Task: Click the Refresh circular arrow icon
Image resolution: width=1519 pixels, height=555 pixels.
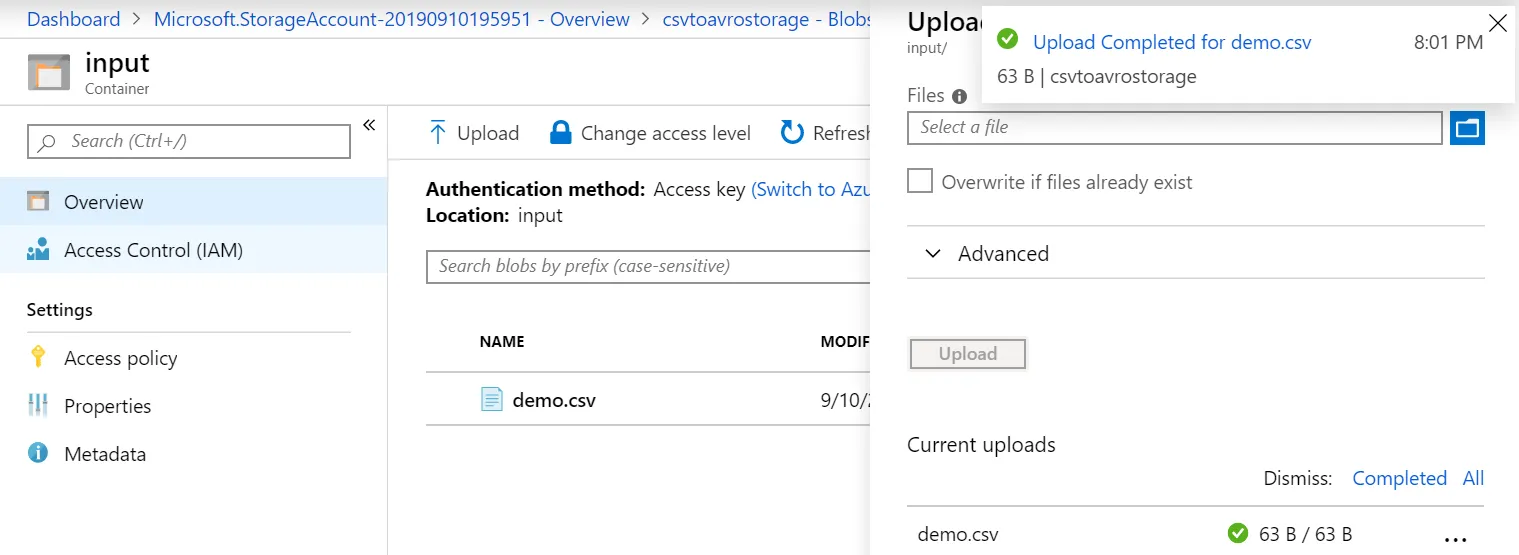Action: (792, 133)
